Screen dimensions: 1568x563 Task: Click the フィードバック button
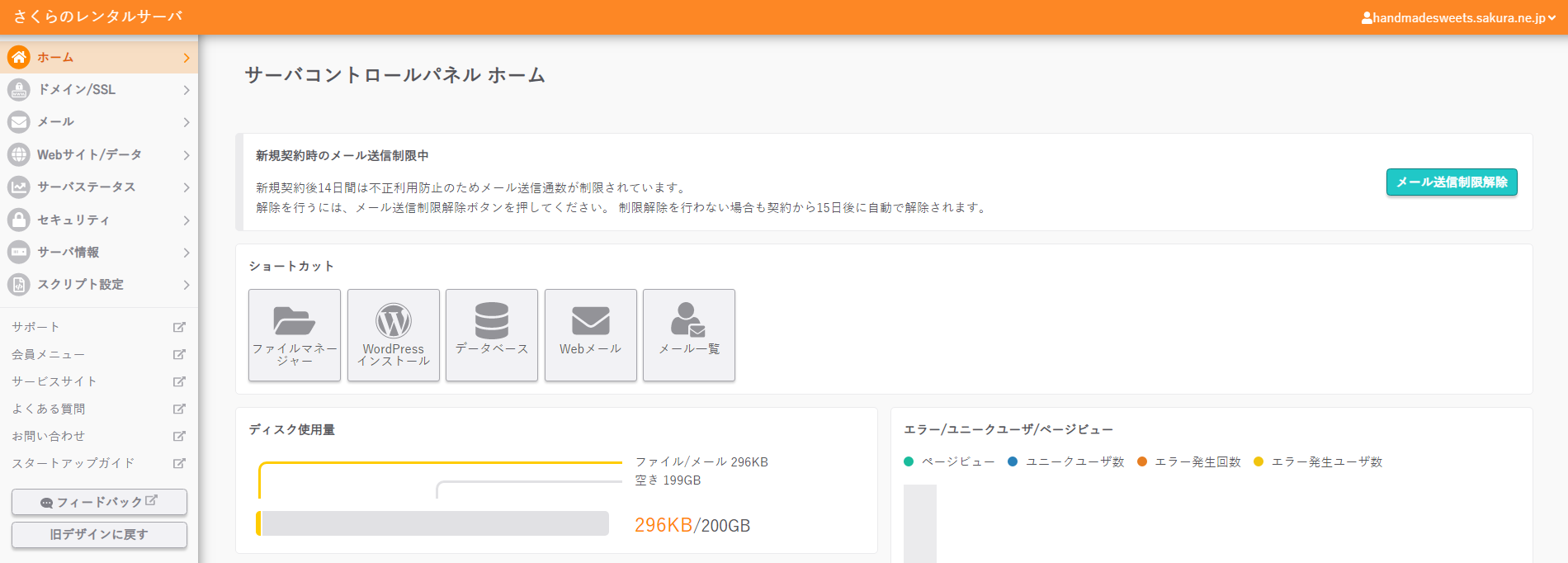point(99,502)
